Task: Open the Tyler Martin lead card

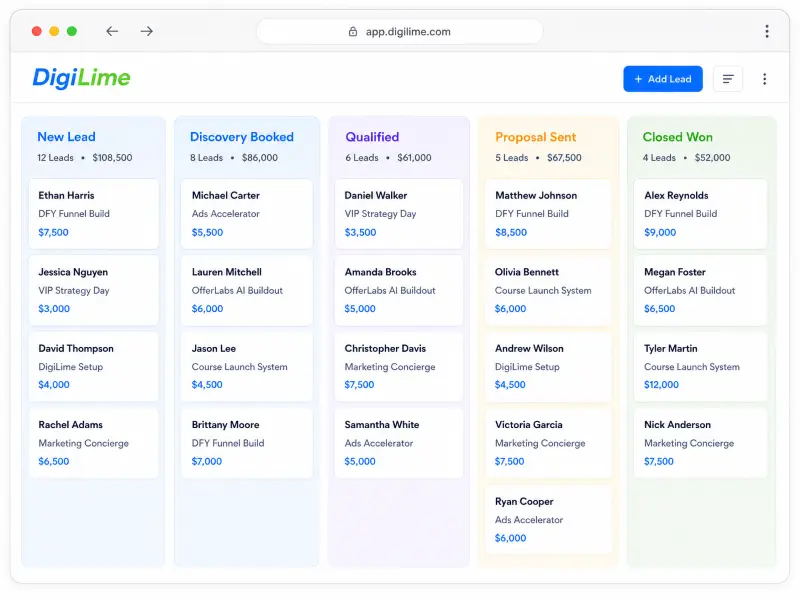Action: [701, 366]
